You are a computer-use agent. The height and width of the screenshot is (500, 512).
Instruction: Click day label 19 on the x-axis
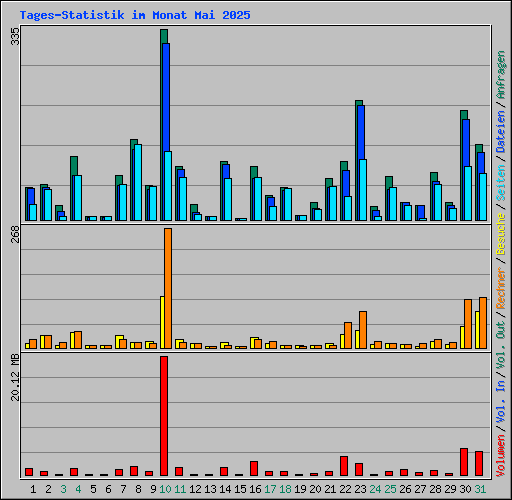300,489
